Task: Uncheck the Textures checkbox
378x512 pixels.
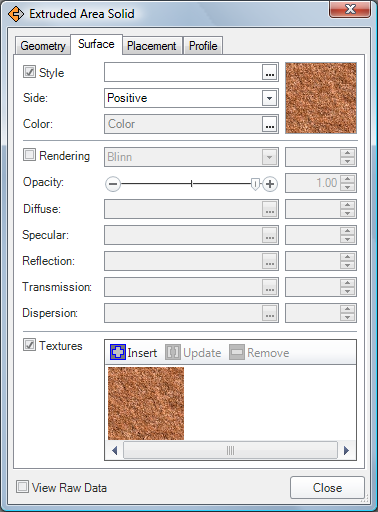Action: [x=29, y=345]
